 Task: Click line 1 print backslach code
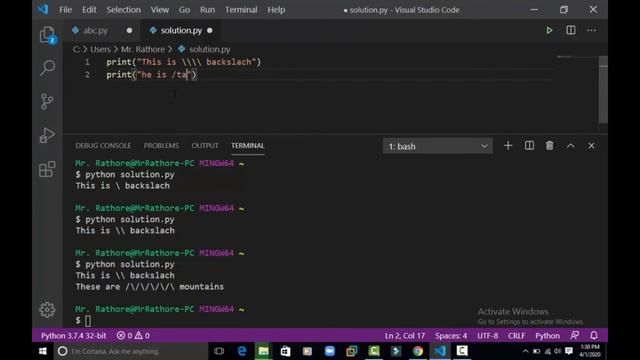183,62
